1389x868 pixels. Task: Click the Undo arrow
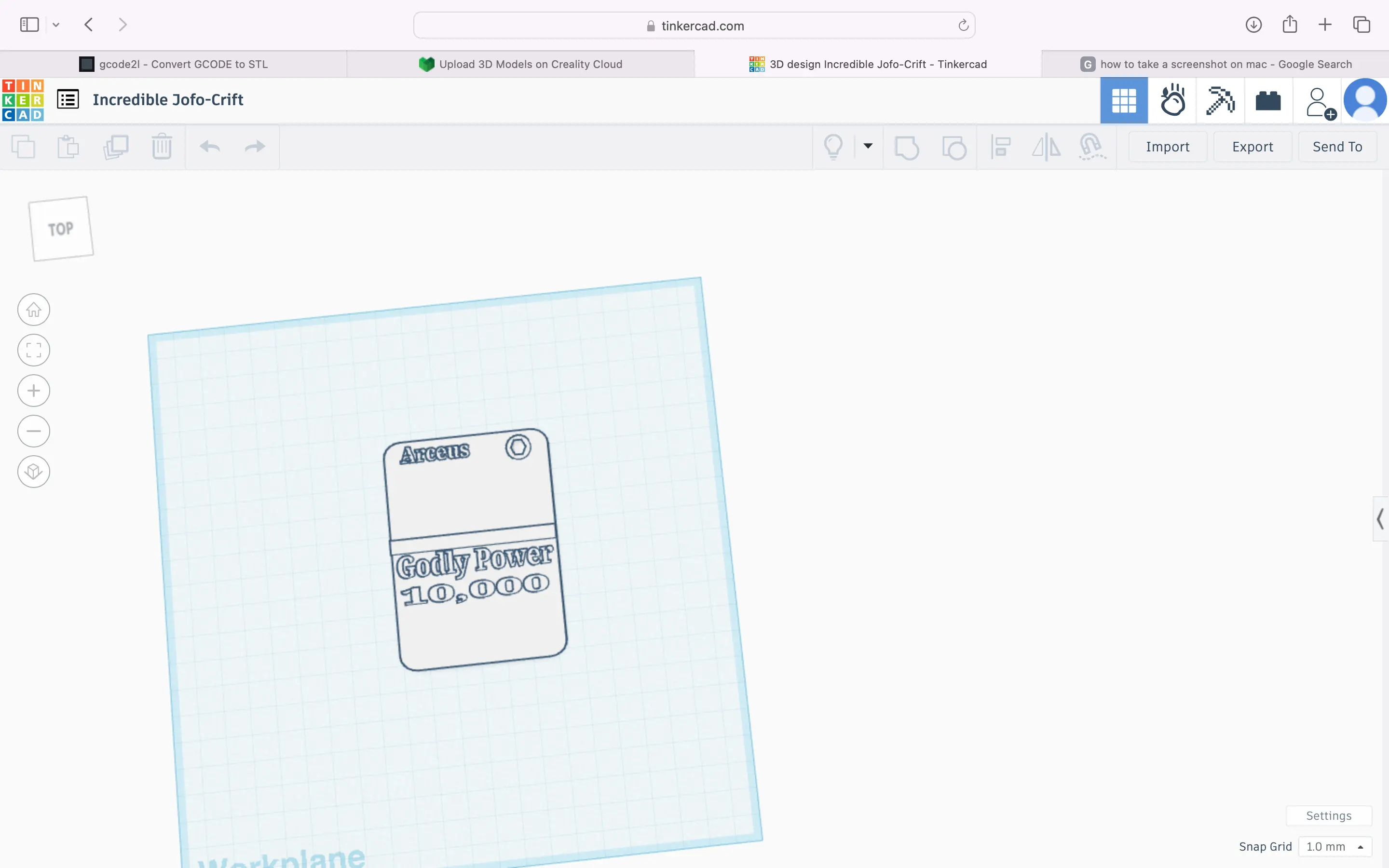coord(210,147)
